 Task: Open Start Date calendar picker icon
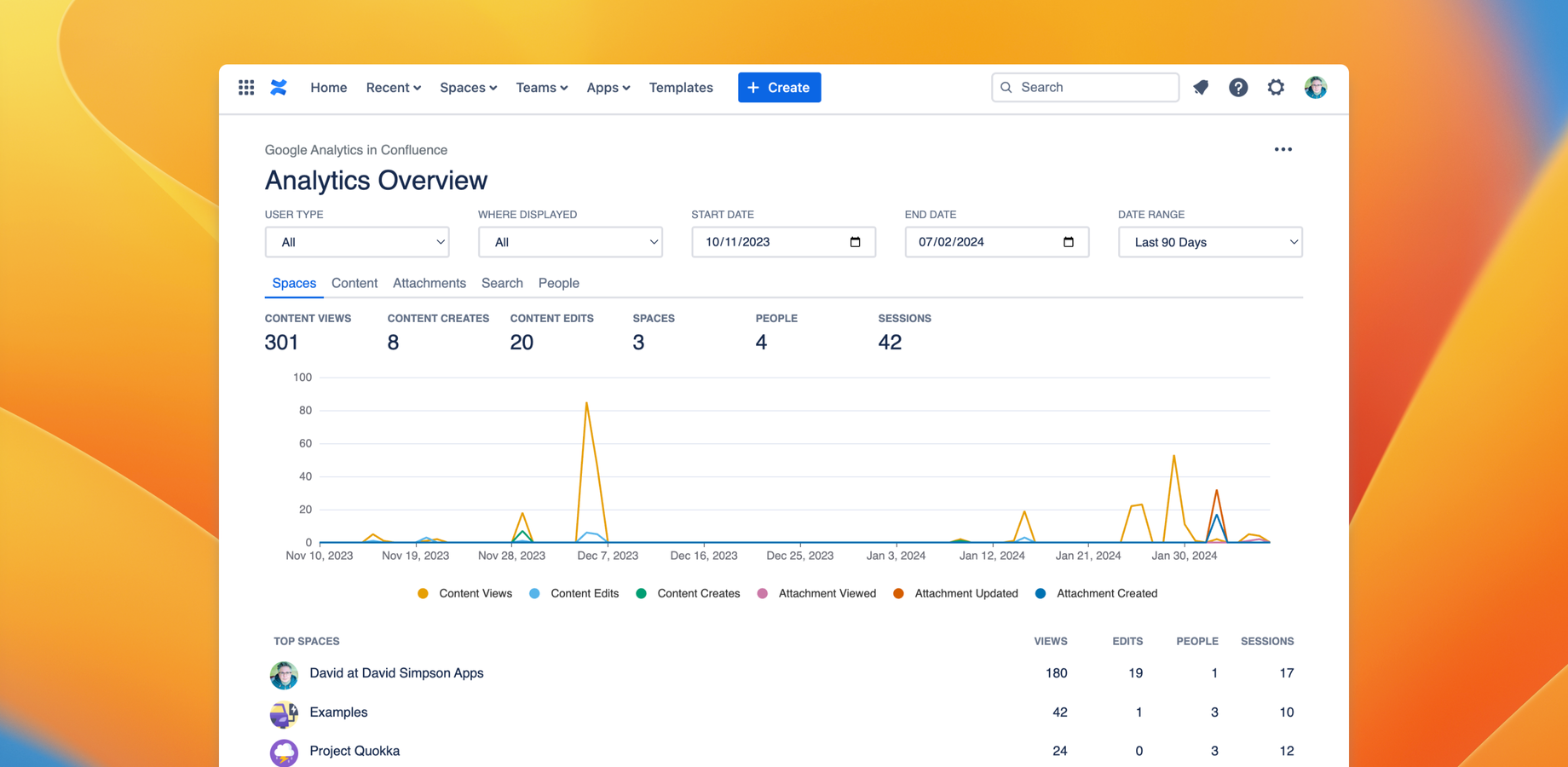[856, 242]
